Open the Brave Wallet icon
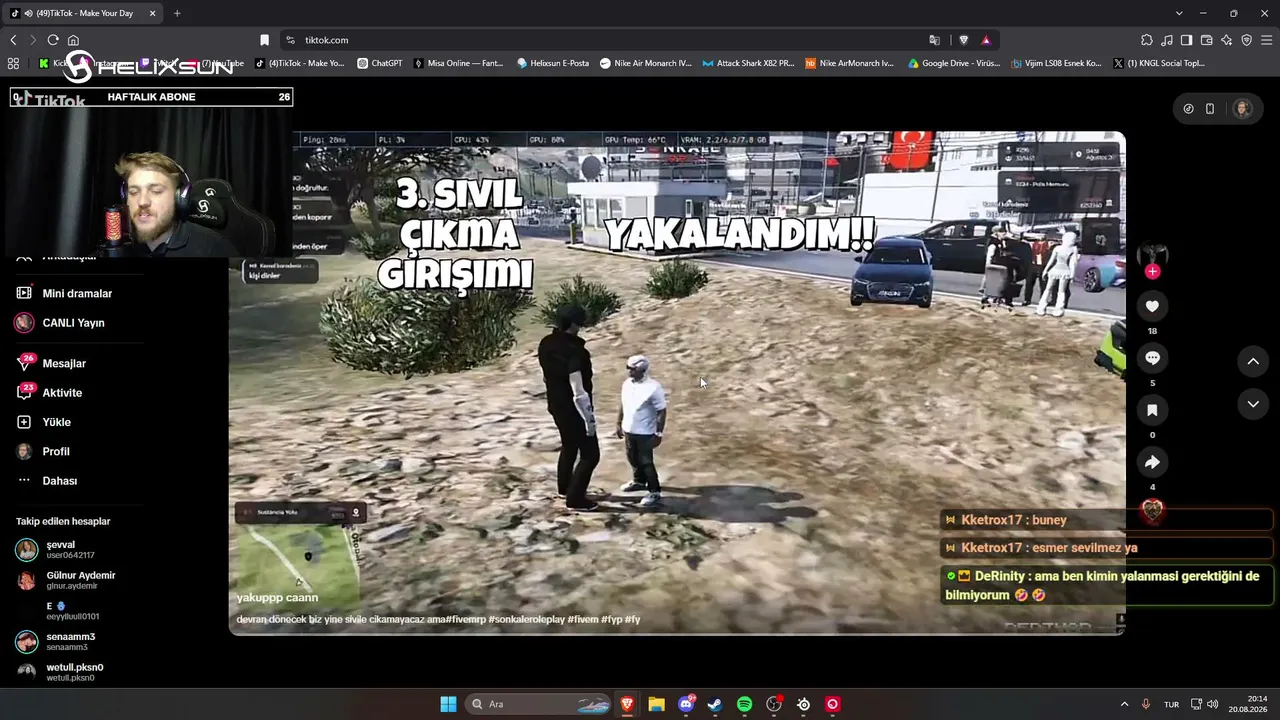1280x720 pixels. coord(1206,40)
